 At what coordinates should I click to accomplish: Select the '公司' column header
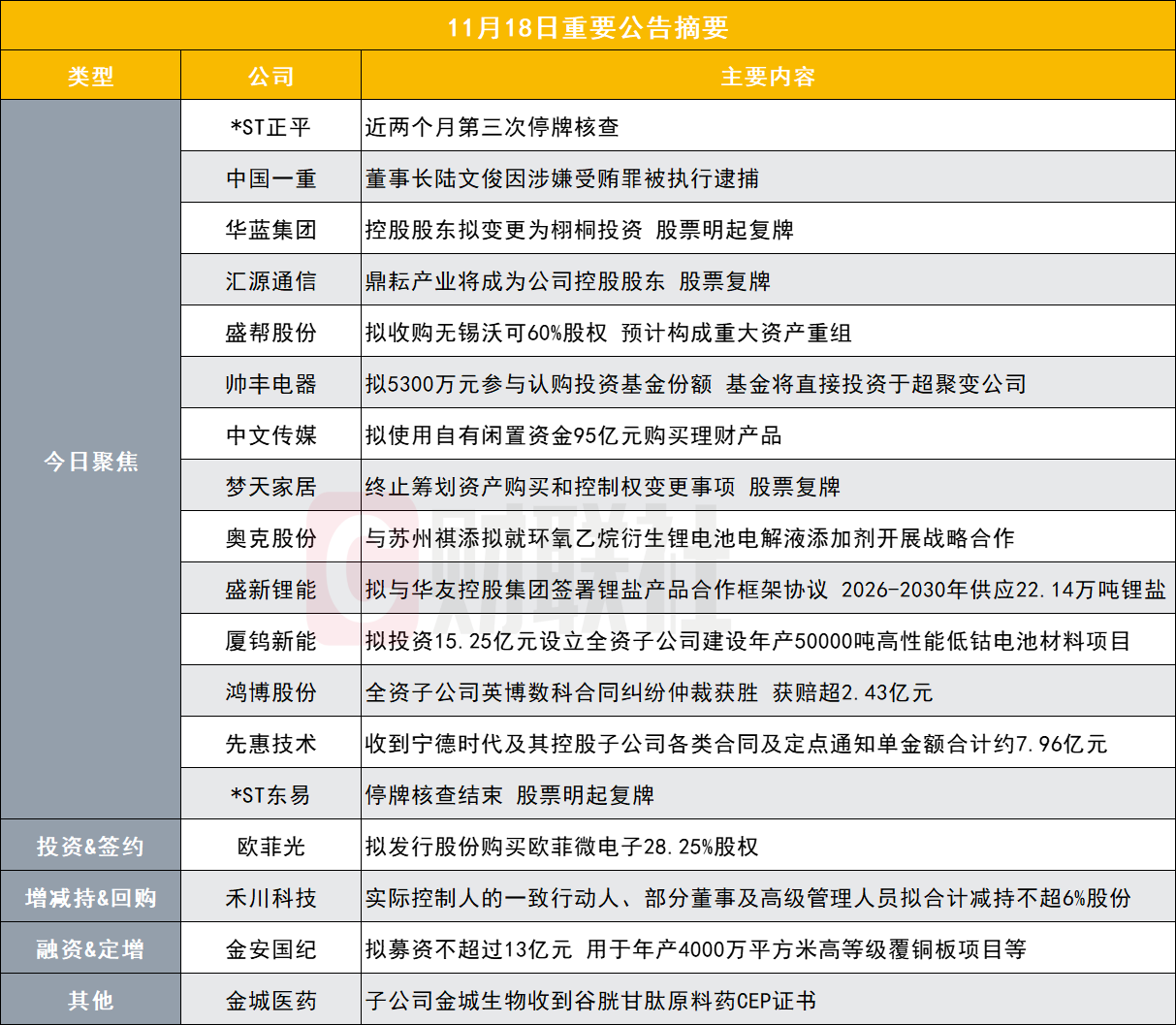[270, 77]
